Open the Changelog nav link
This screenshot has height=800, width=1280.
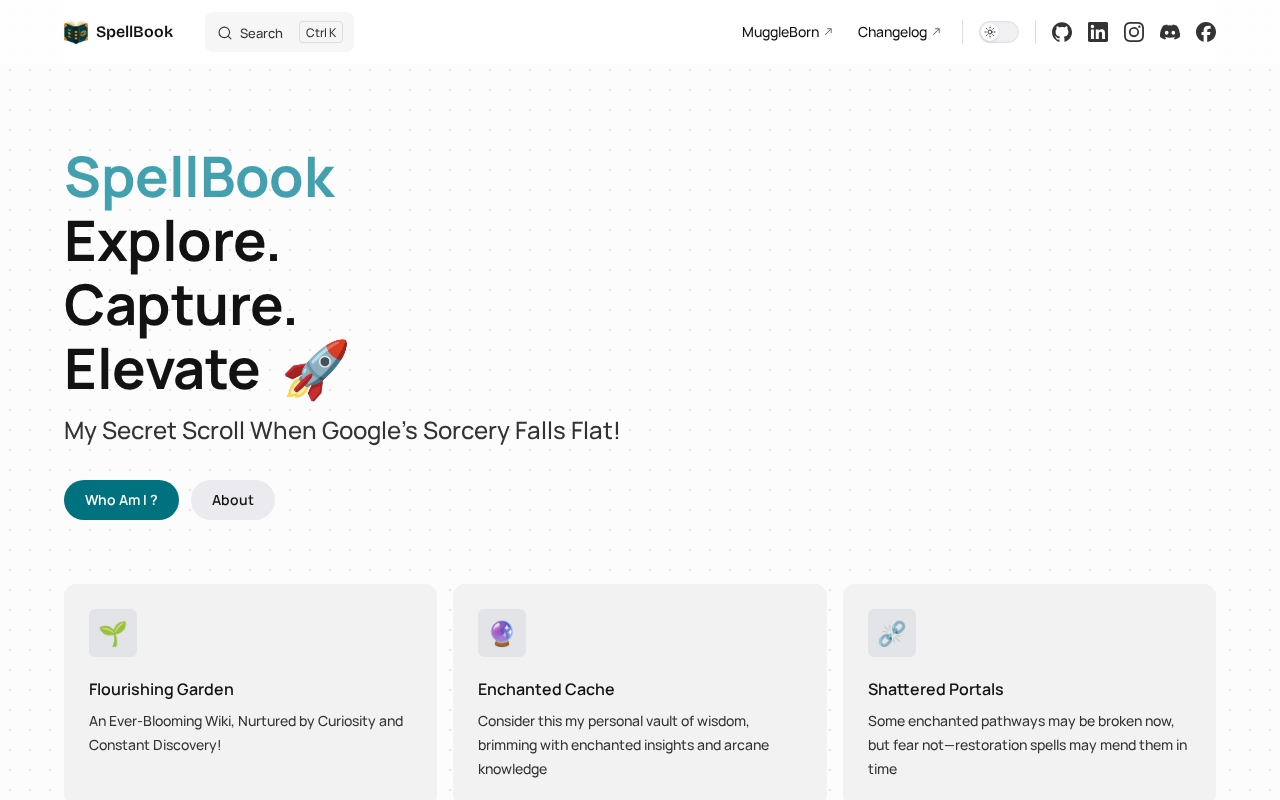pos(899,32)
